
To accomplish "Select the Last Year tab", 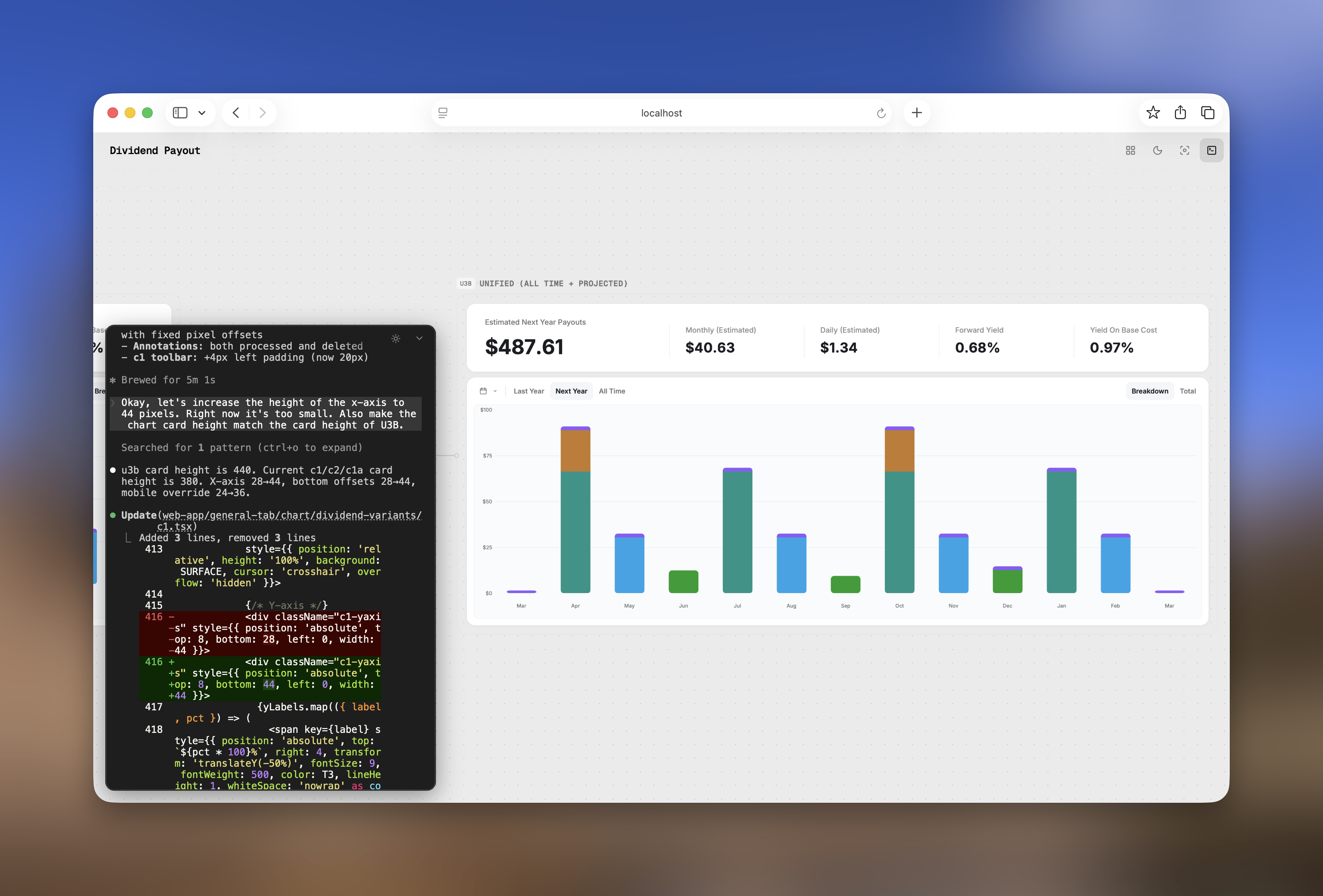I will [x=528, y=391].
